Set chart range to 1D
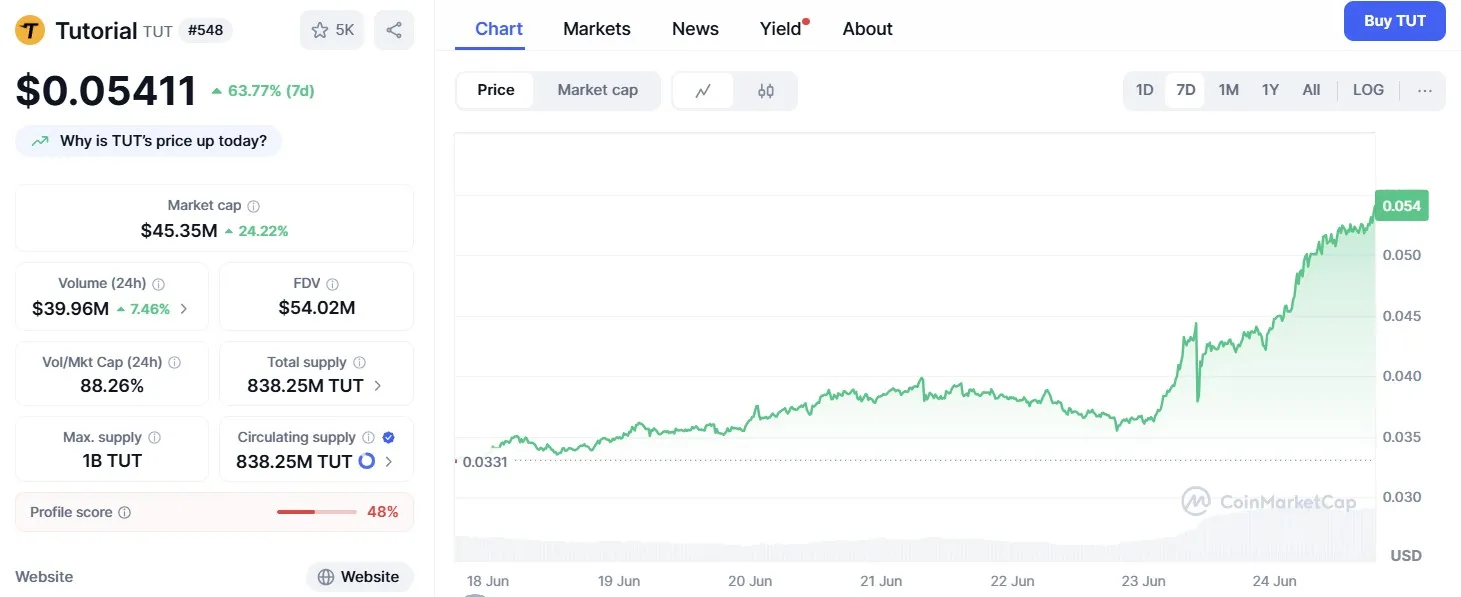Screen dimensions: 1461x597 pos(1145,90)
